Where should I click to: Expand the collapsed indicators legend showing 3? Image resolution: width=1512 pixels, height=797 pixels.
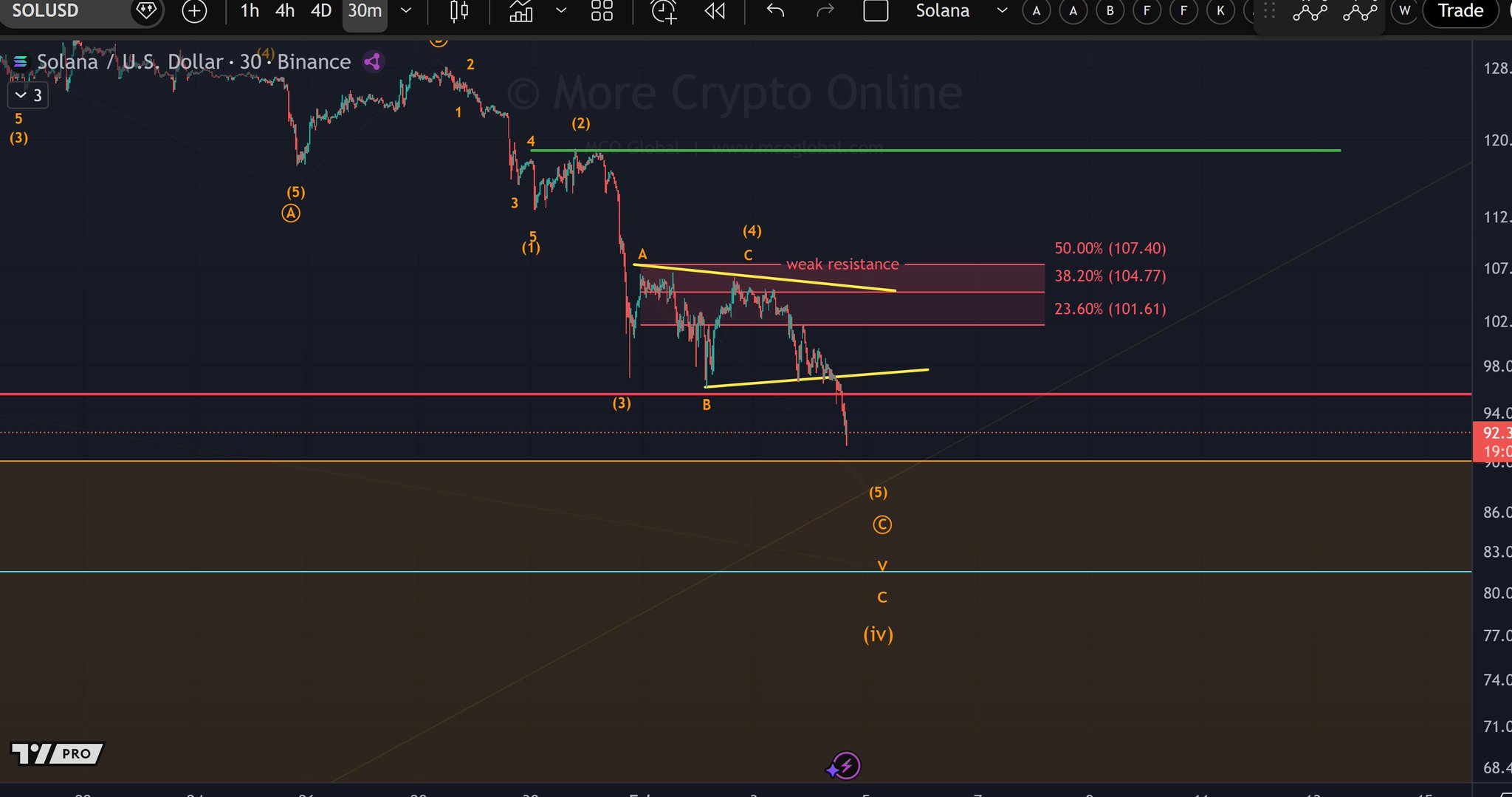28,95
